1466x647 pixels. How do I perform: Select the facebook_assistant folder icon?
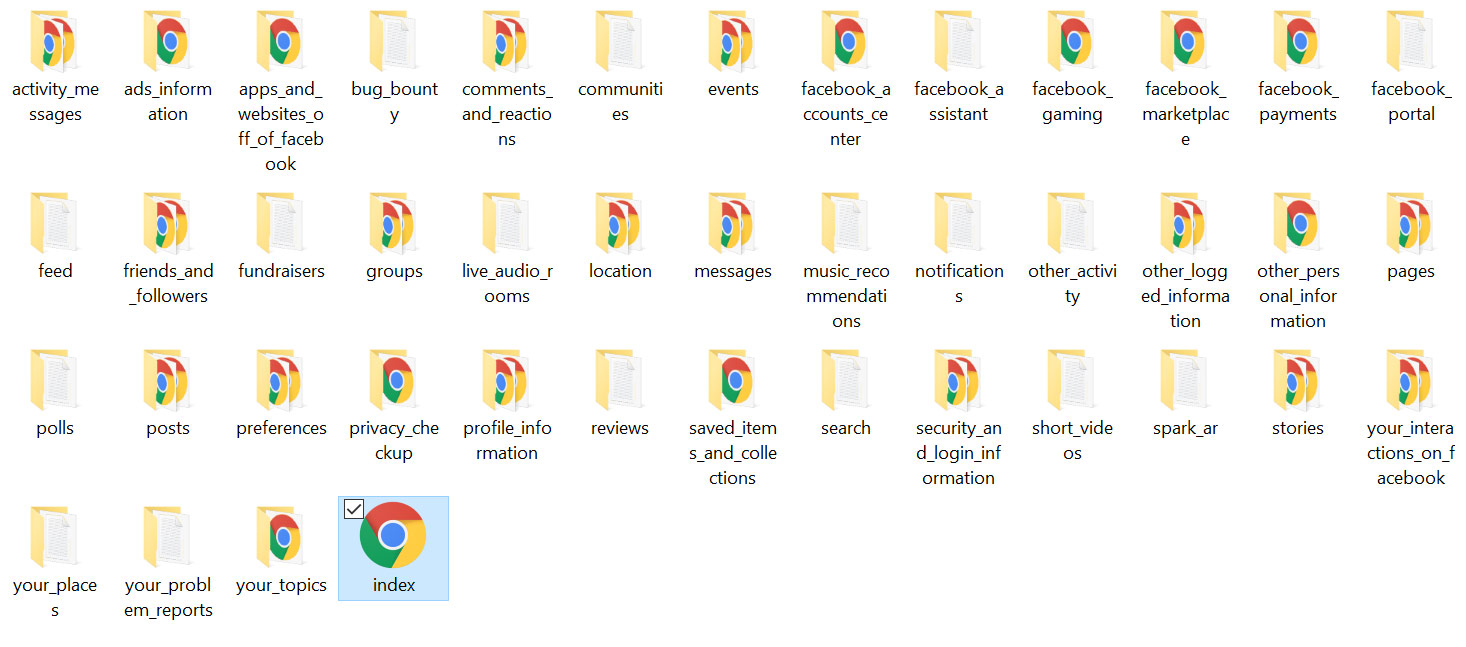coord(959,41)
